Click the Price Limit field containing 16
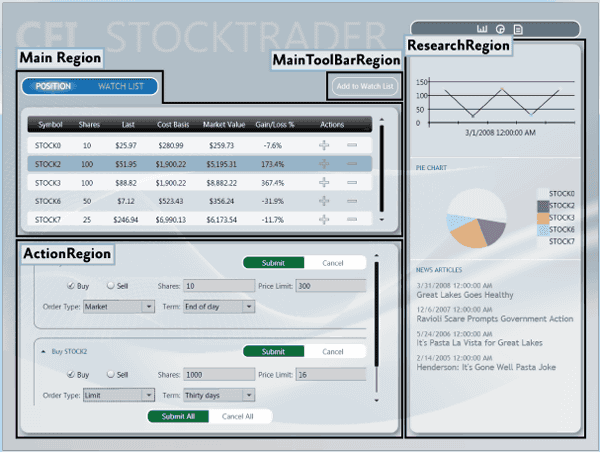The image size is (600, 453). tap(331, 375)
